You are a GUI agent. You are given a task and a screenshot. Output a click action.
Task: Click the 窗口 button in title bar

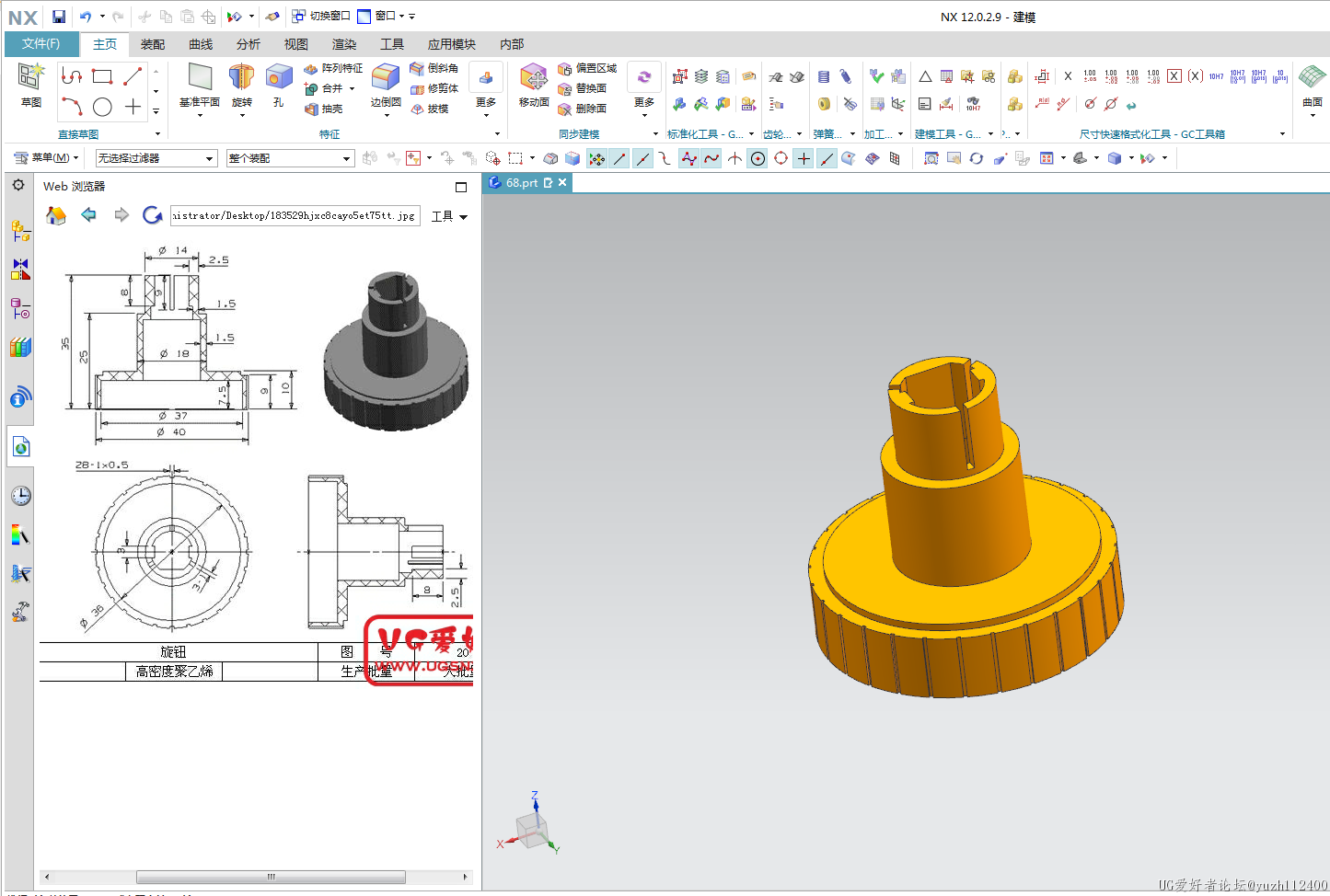(x=381, y=16)
